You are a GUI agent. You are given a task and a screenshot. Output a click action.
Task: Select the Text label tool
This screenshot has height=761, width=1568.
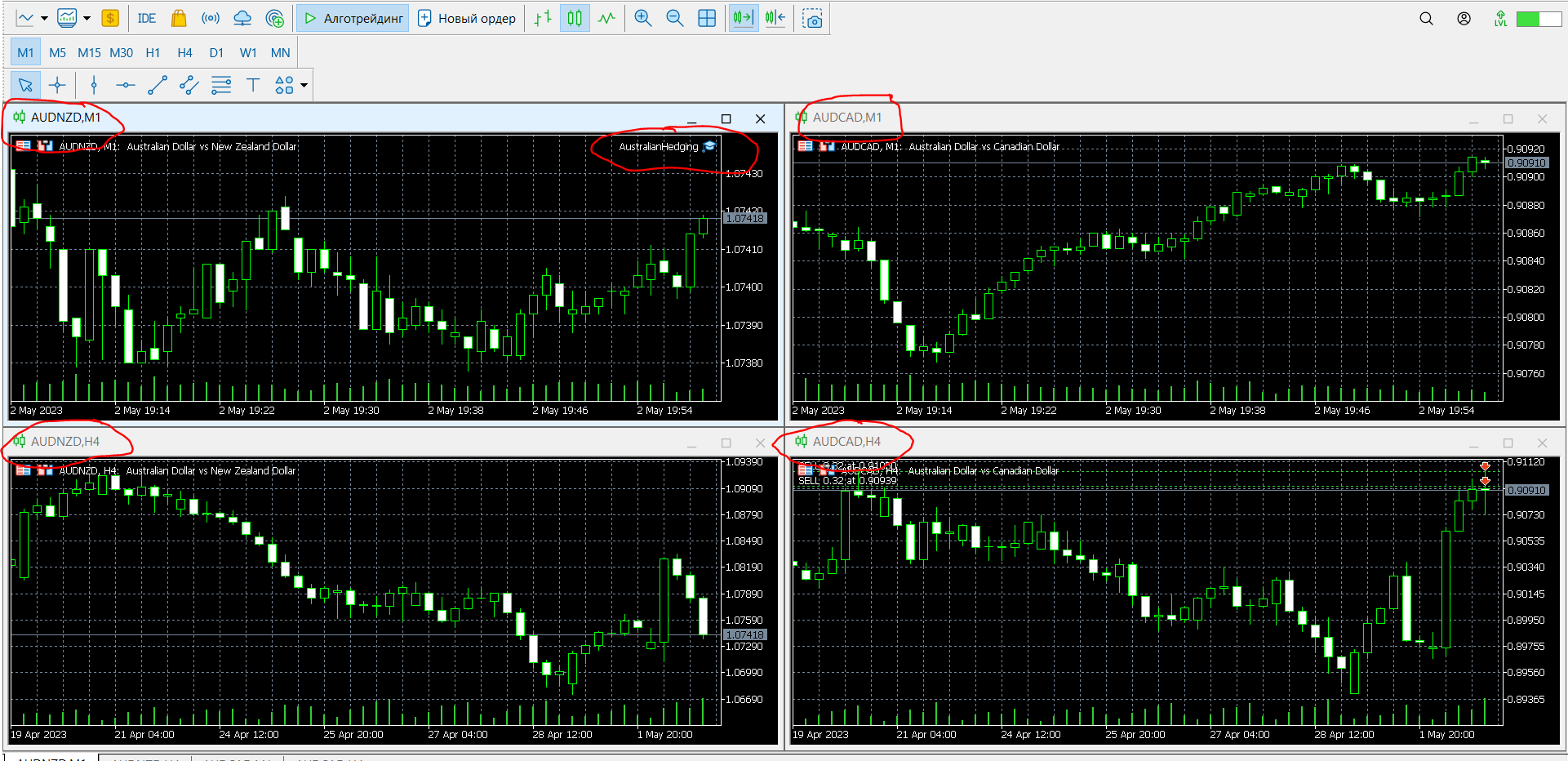[252, 85]
